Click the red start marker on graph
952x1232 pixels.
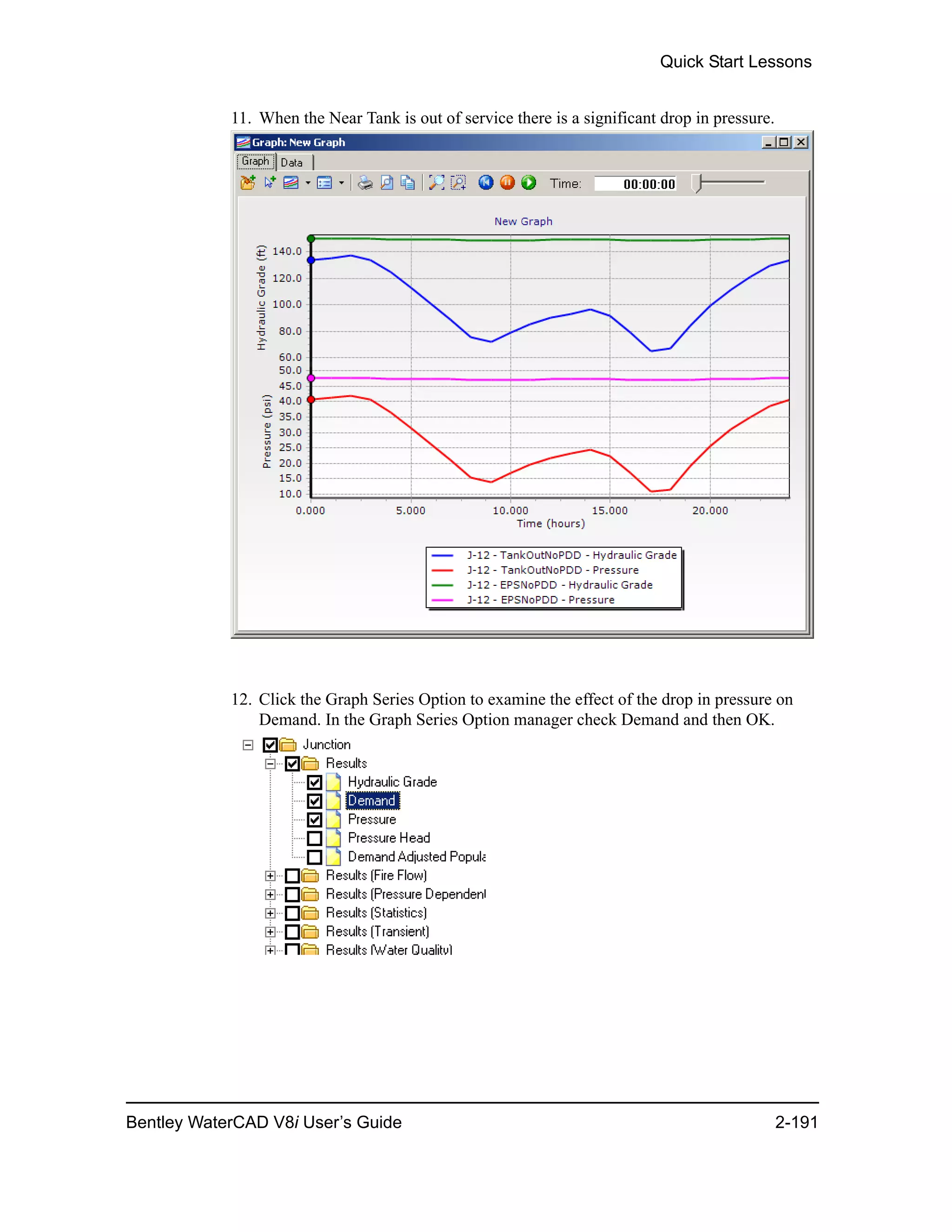311,399
